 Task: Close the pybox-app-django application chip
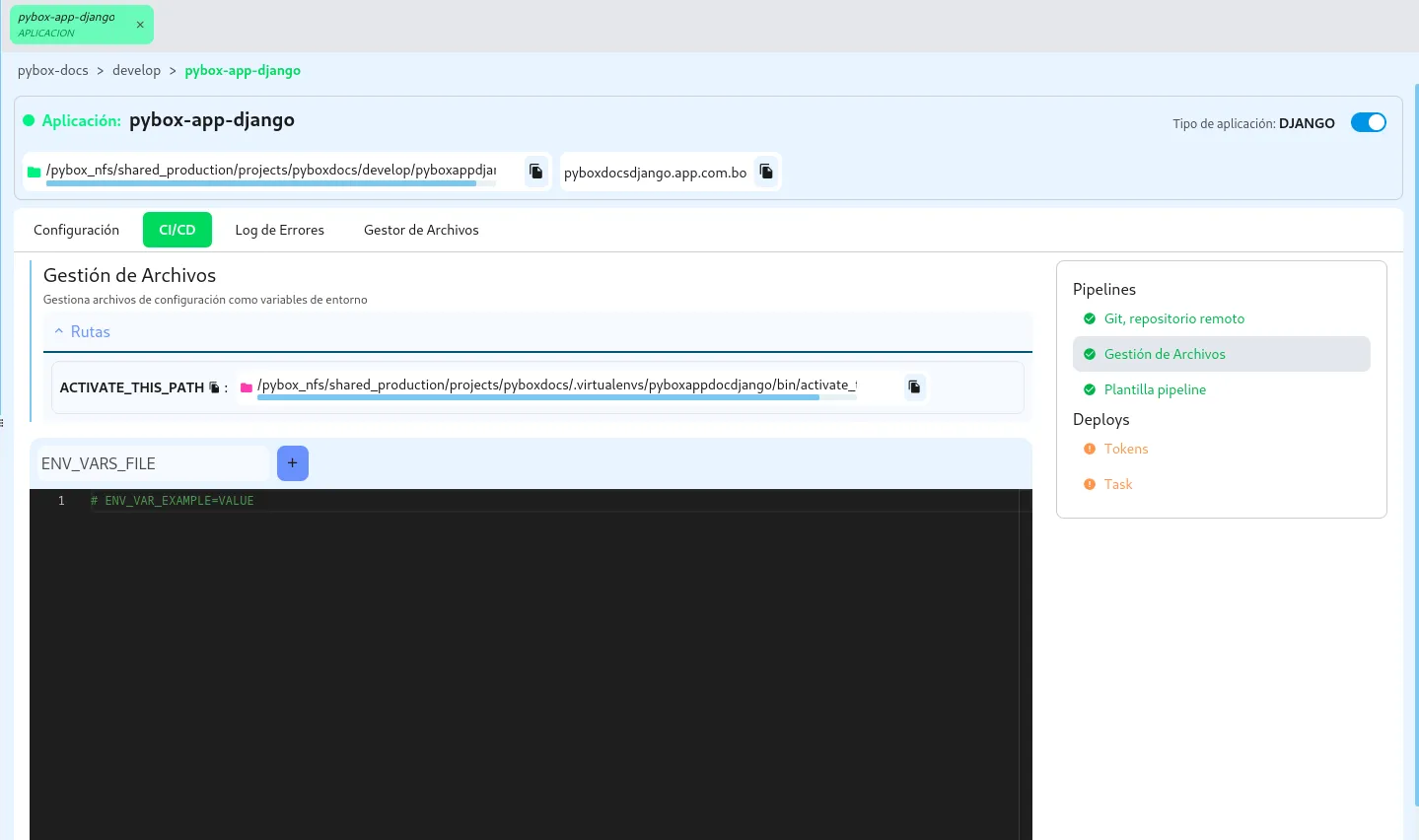click(140, 25)
